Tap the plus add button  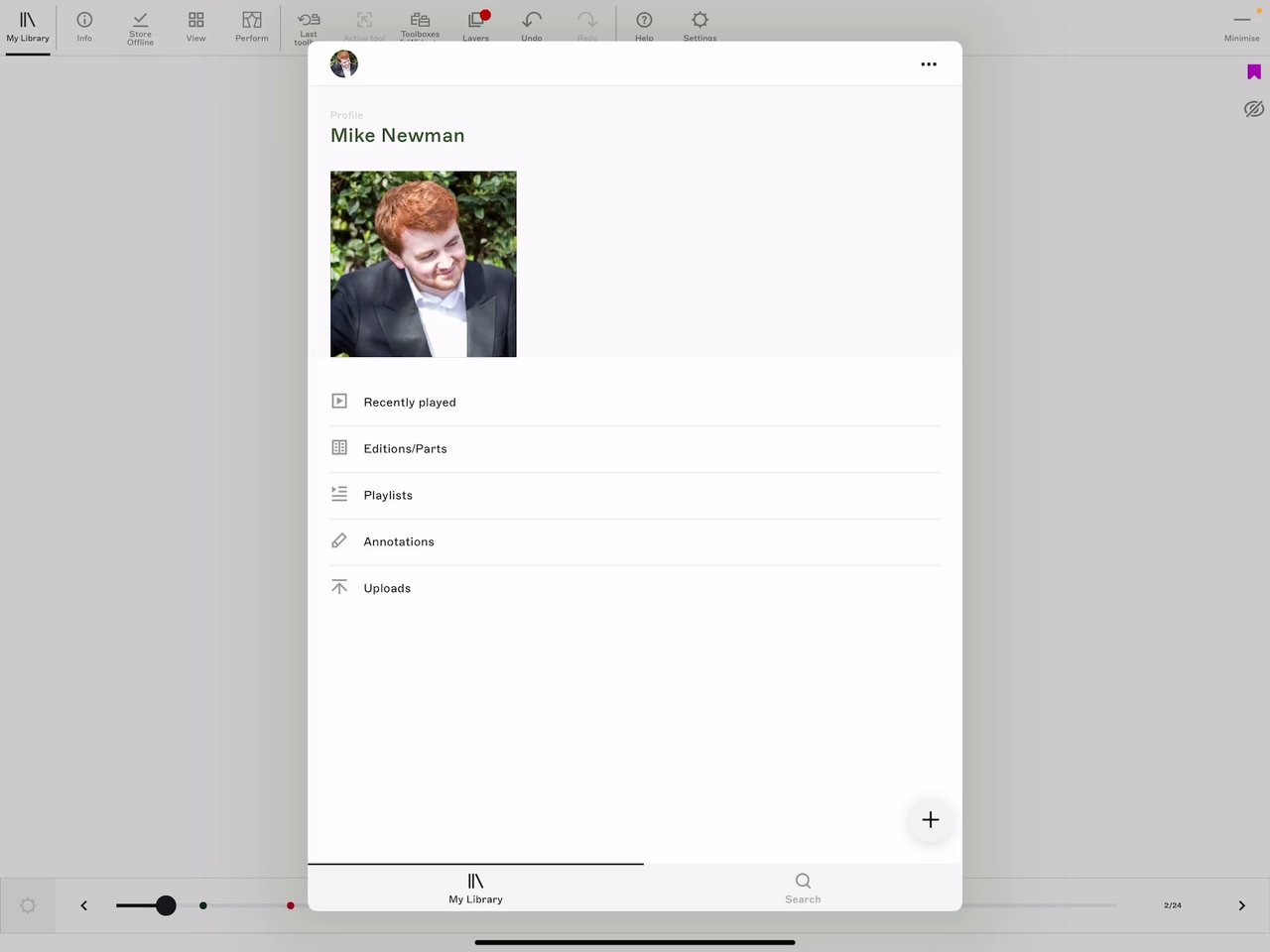(931, 820)
